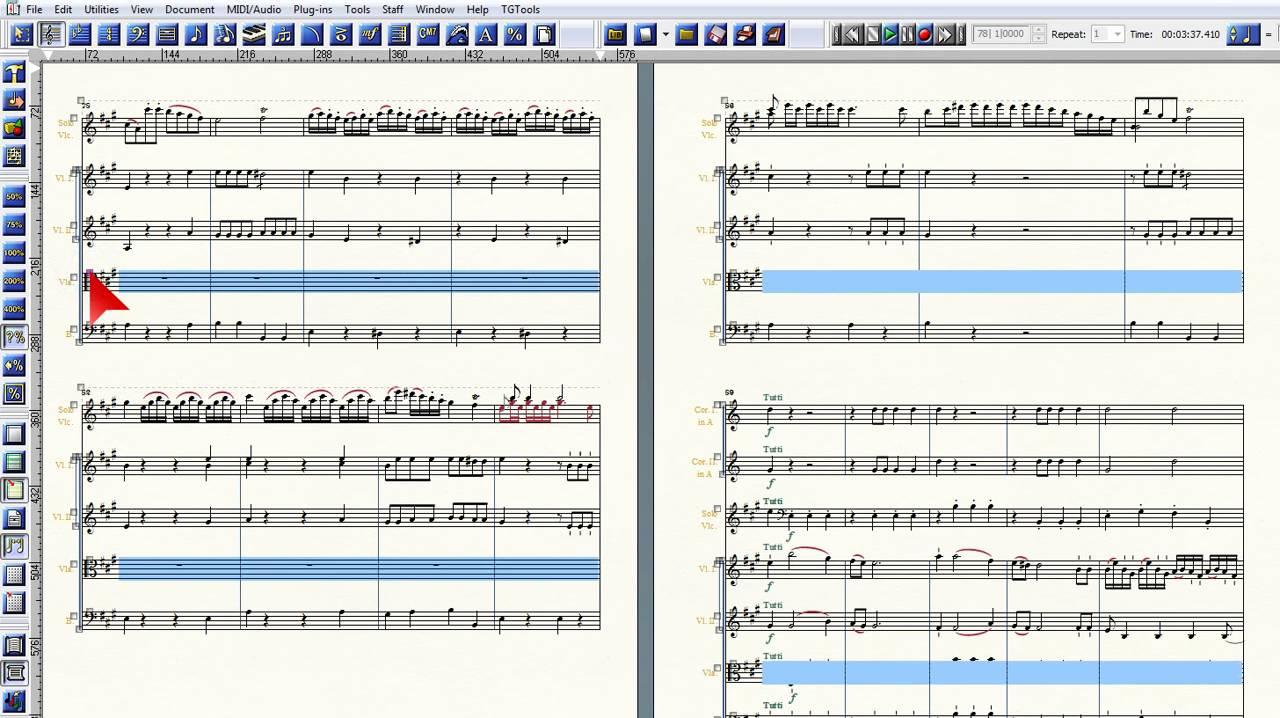Stop playback
The image size is (1280, 718).
tap(872, 35)
